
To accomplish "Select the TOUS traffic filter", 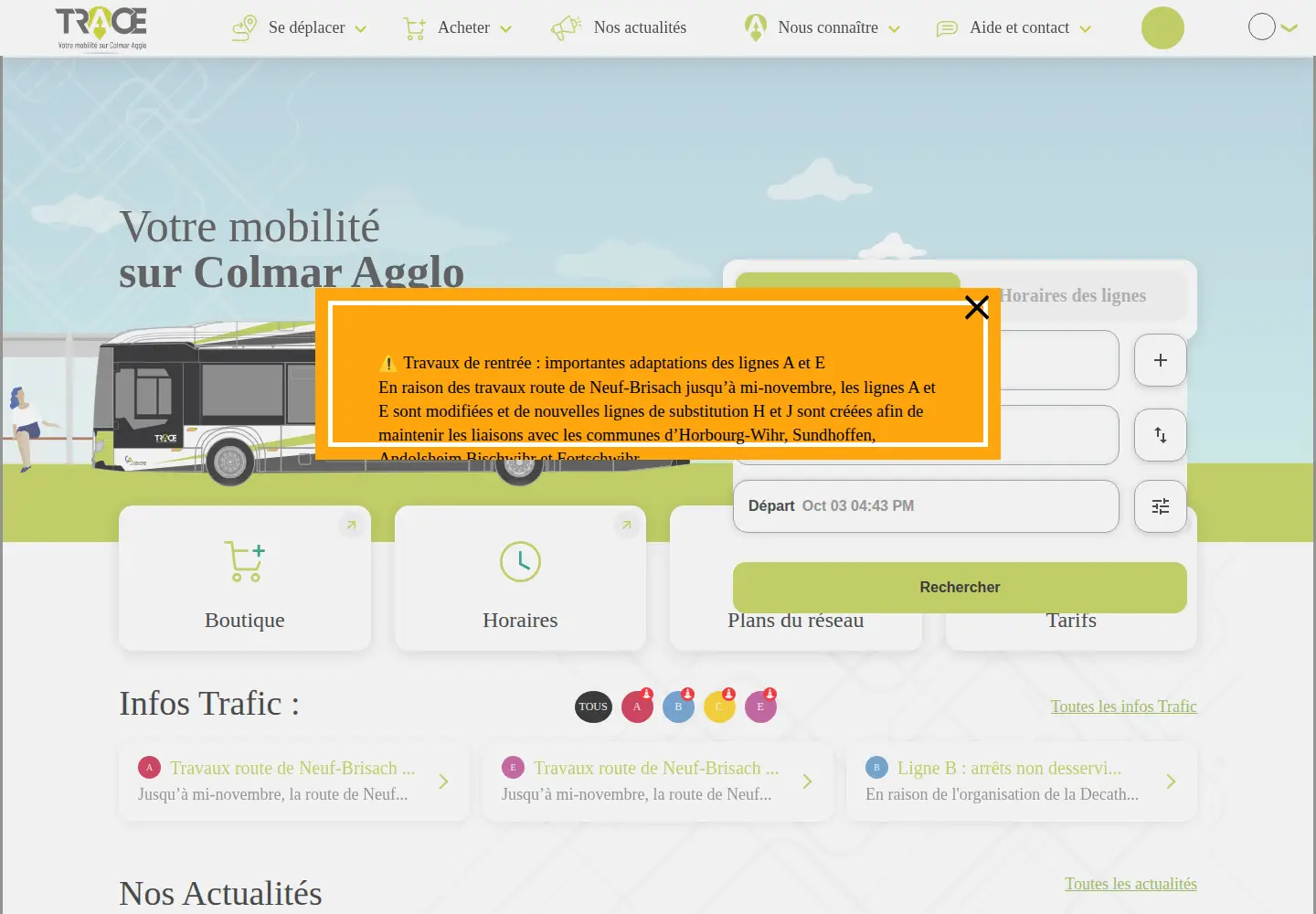I will tap(593, 707).
